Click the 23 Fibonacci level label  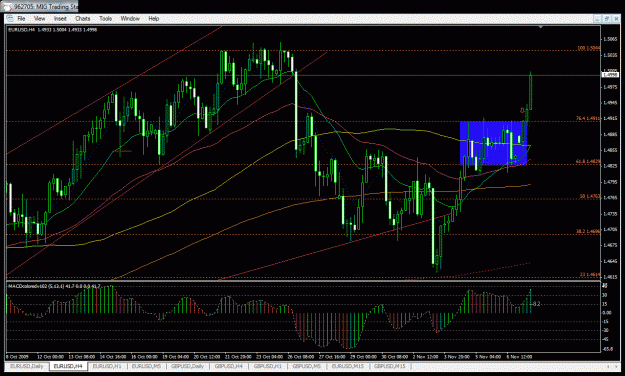(590, 274)
